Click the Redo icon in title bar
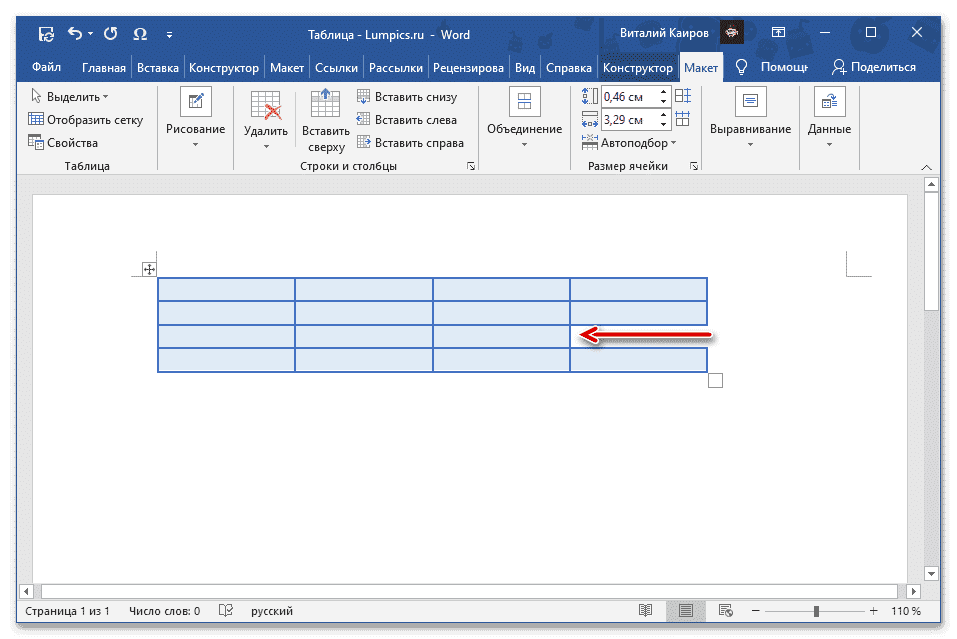 click(111, 35)
